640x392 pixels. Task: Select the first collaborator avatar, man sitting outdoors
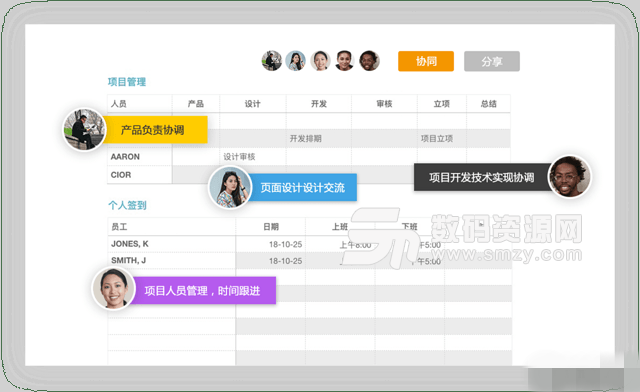click(x=272, y=61)
